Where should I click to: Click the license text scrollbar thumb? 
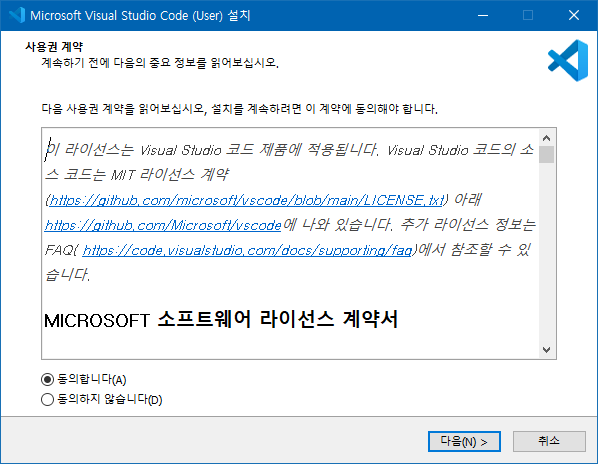[547, 154]
